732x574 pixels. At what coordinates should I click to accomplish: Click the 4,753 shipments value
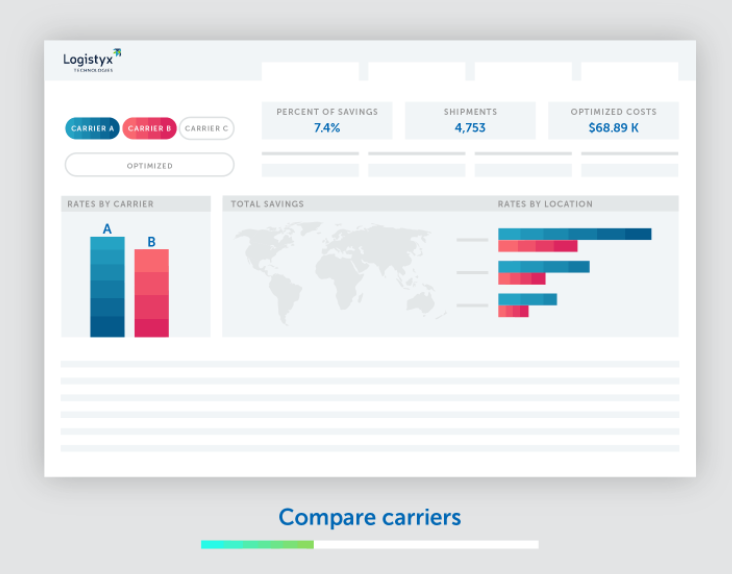470,128
